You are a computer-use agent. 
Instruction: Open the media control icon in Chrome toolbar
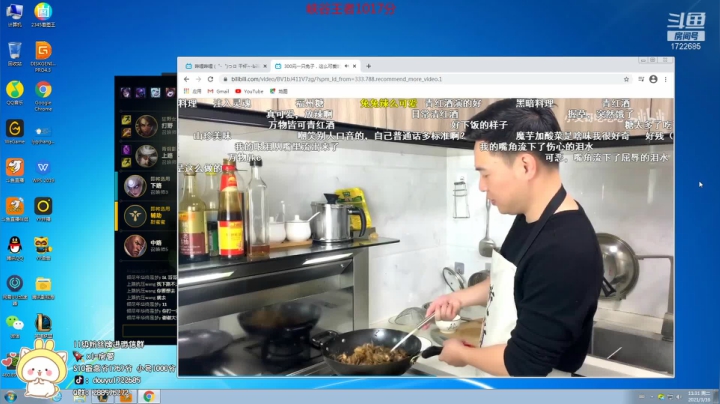tap(641, 79)
